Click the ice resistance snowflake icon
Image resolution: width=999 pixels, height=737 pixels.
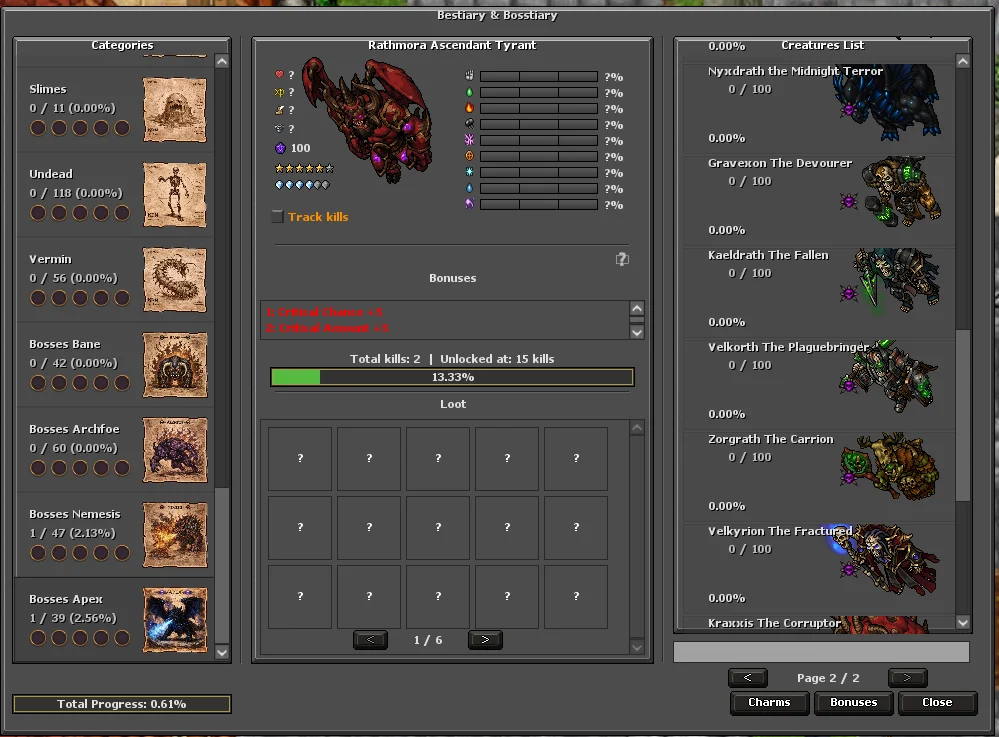pyautogui.click(x=470, y=172)
